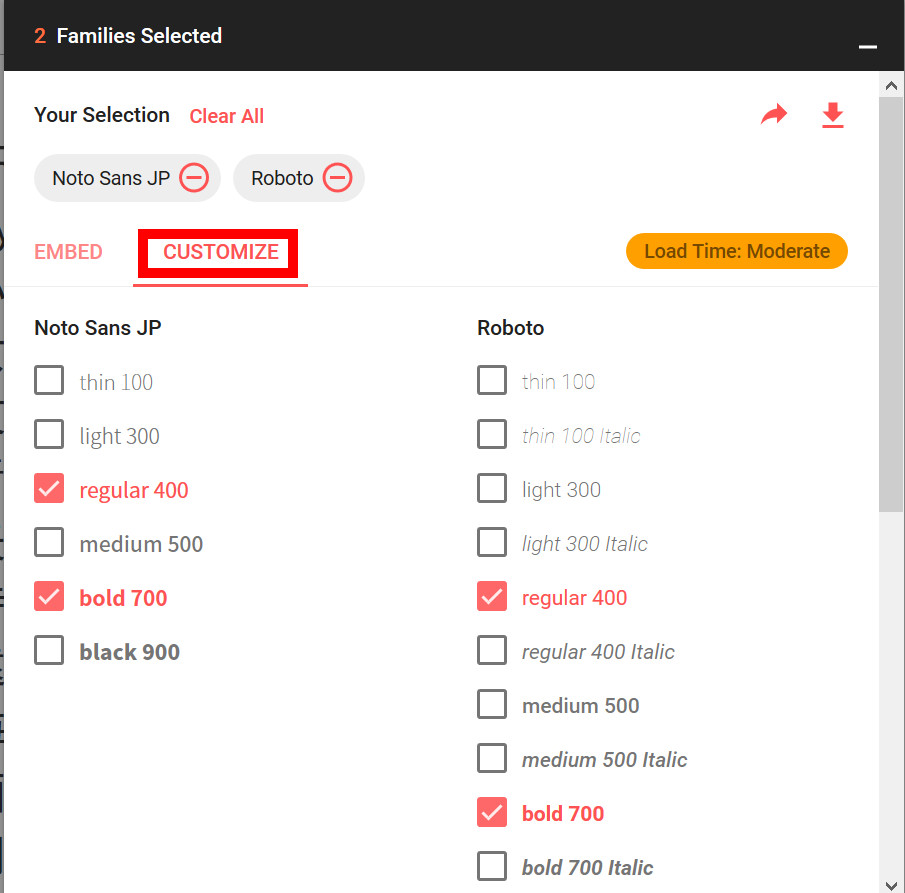Switch to the EMBED tab
905x893 pixels.
(68, 252)
